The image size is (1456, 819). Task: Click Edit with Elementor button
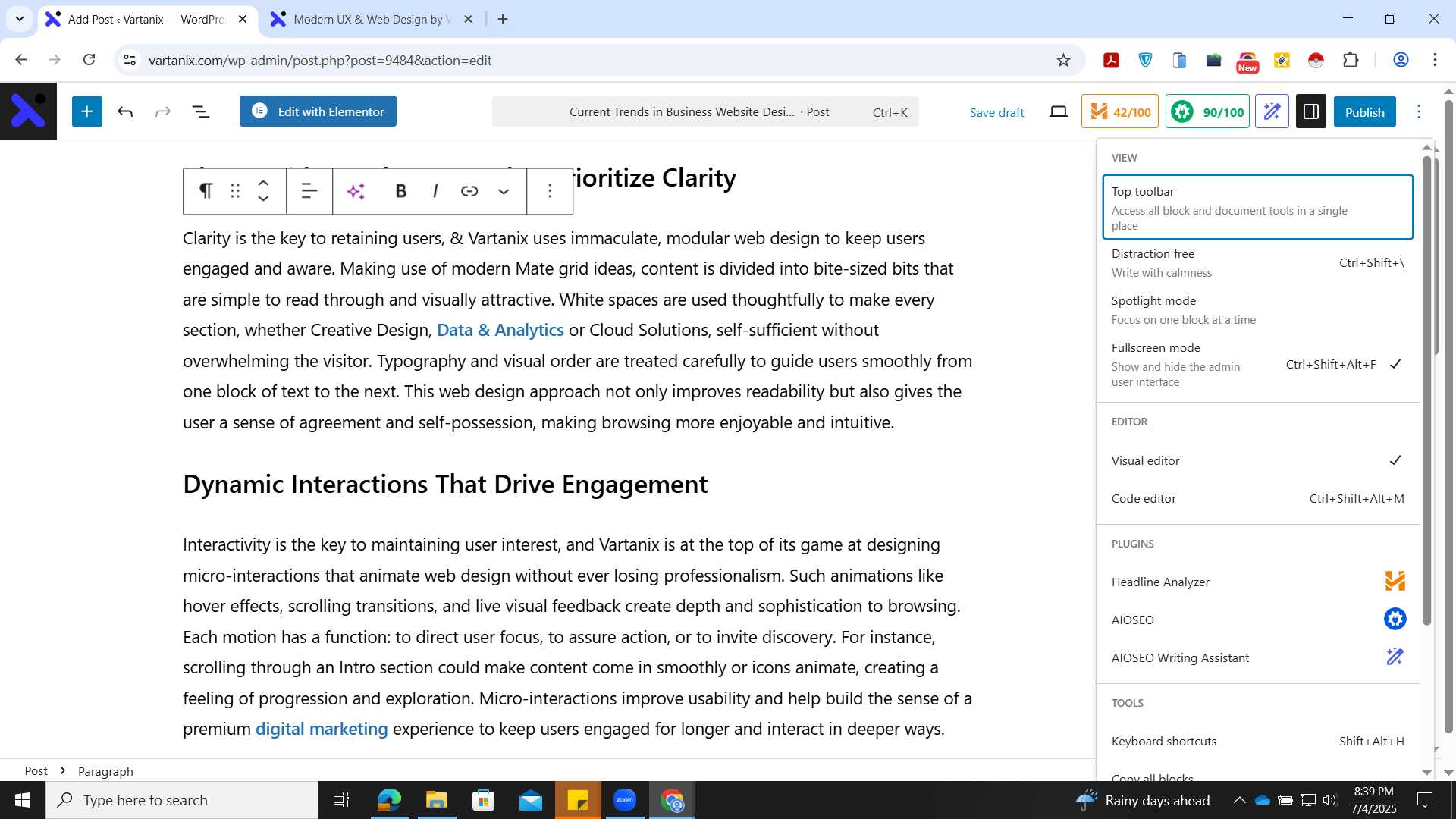click(318, 111)
